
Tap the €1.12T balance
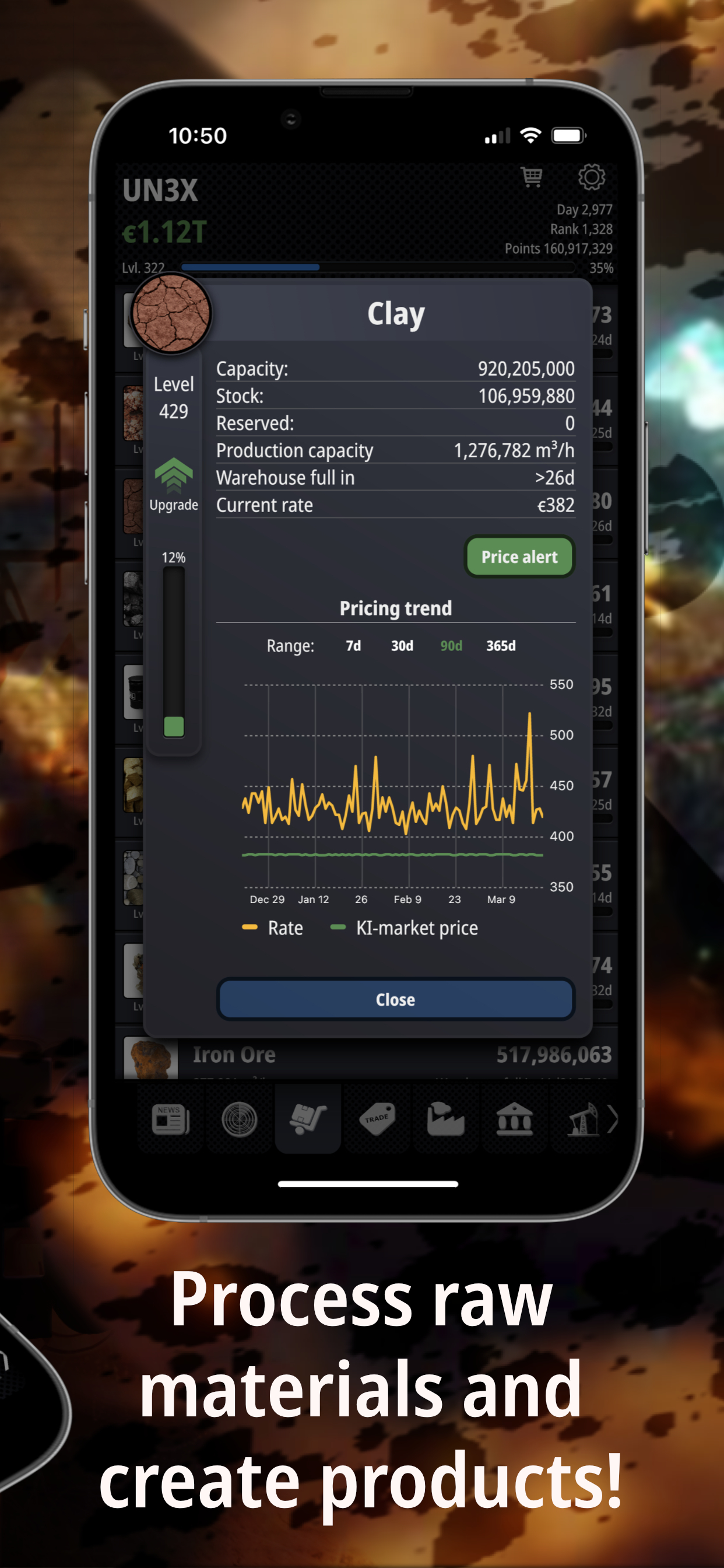tap(164, 232)
